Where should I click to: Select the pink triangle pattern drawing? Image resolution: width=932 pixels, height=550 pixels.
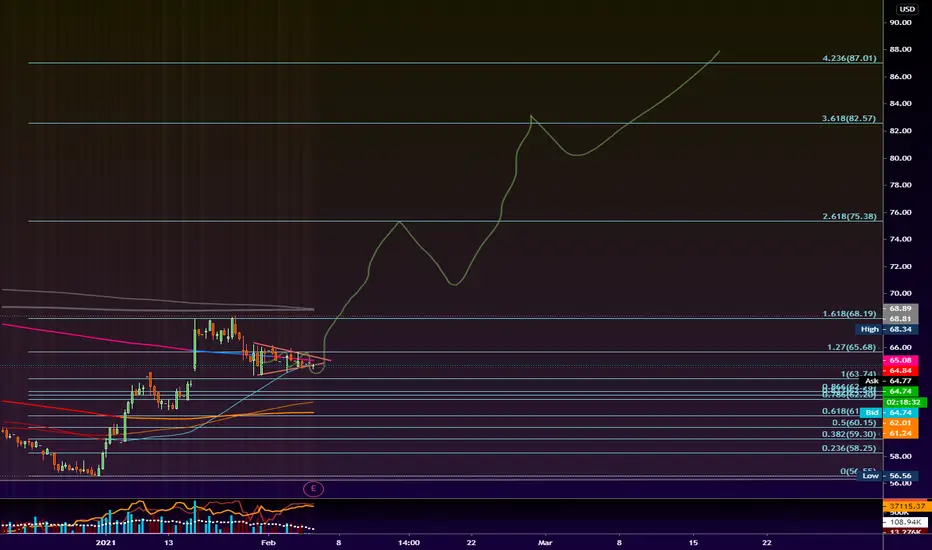(x=291, y=359)
